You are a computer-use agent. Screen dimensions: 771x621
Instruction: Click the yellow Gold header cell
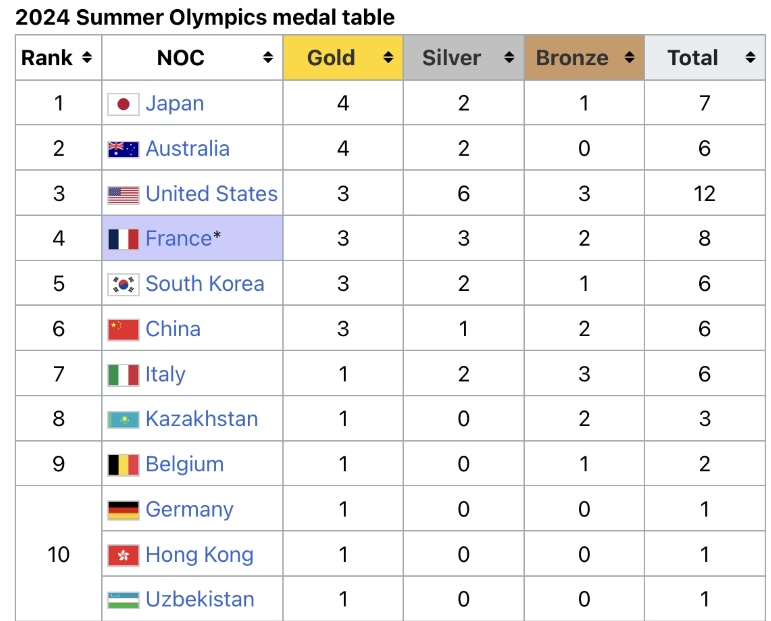click(x=343, y=58)
